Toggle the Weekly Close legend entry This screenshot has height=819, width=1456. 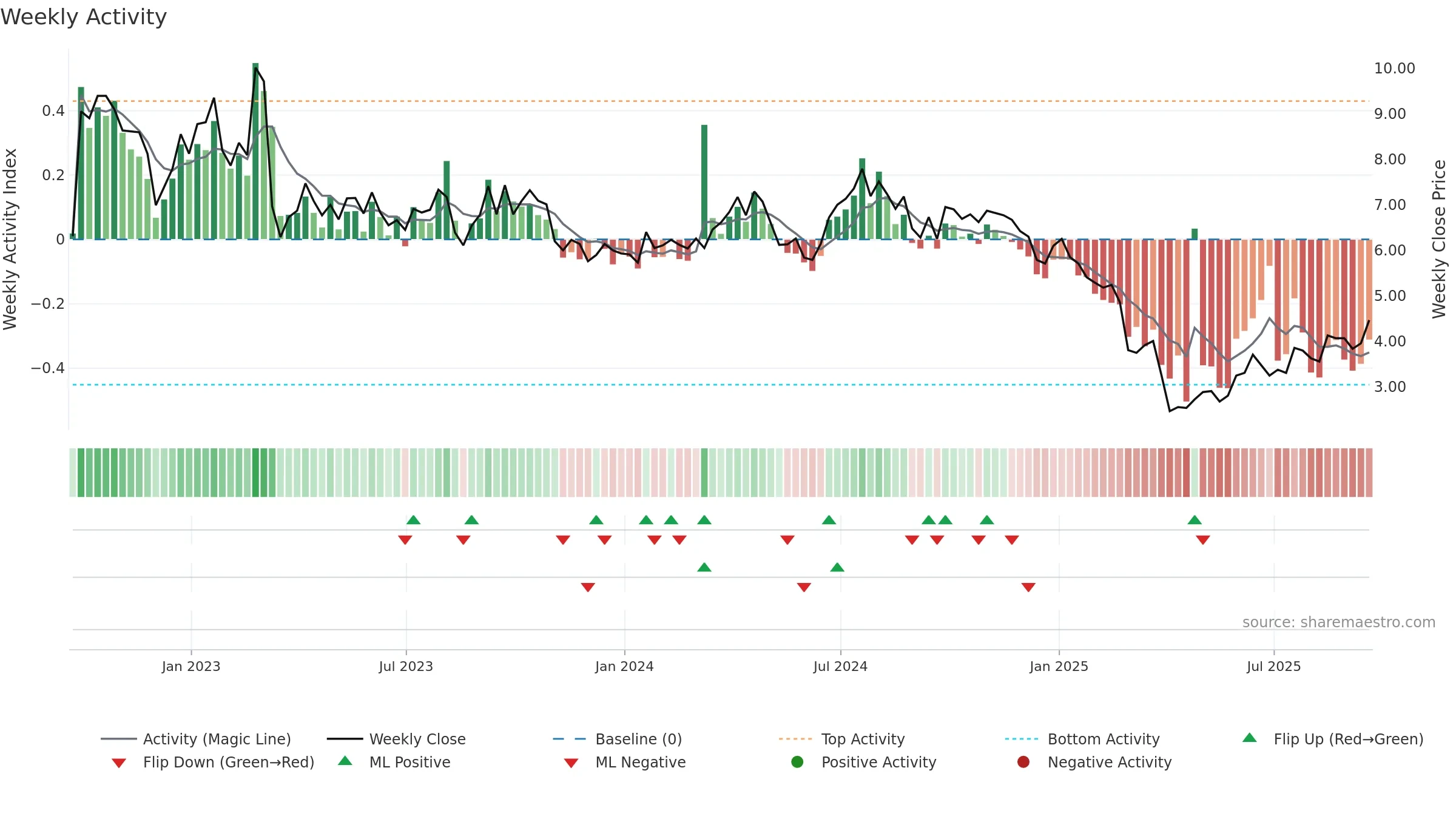point(396,739)
